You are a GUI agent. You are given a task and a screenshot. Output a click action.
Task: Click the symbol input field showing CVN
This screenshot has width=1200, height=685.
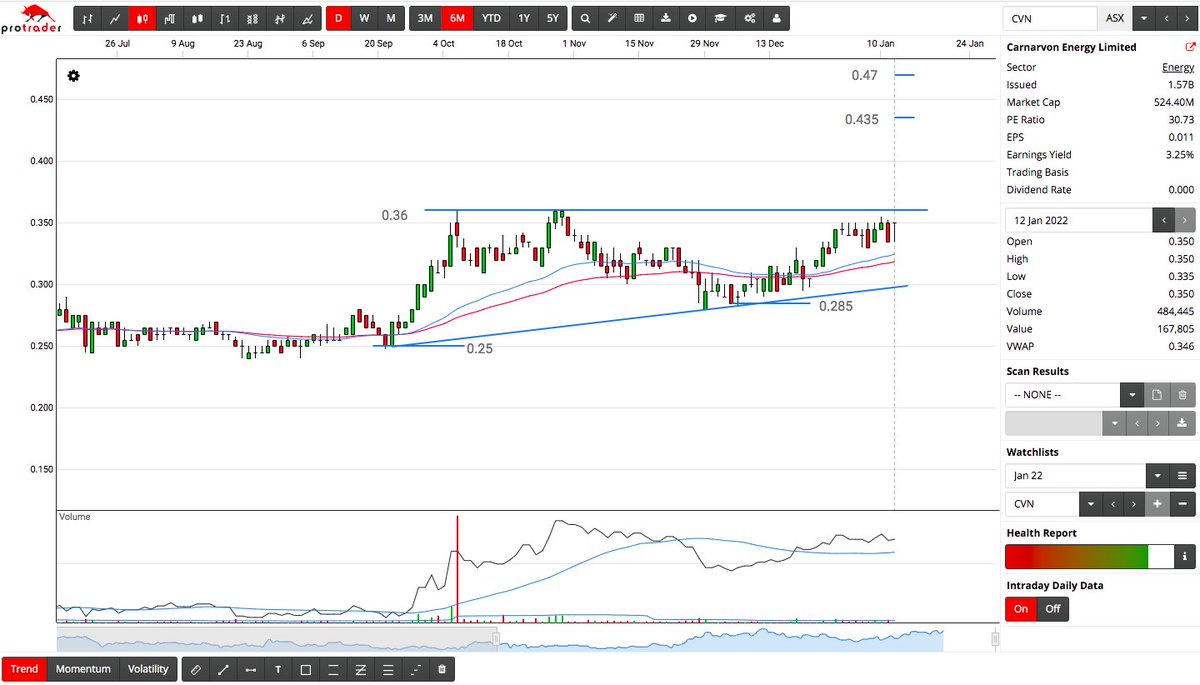pos(1050,18)
